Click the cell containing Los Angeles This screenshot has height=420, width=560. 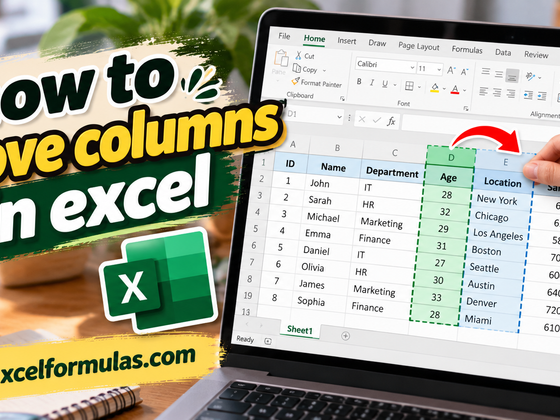[x=498, y=235]
